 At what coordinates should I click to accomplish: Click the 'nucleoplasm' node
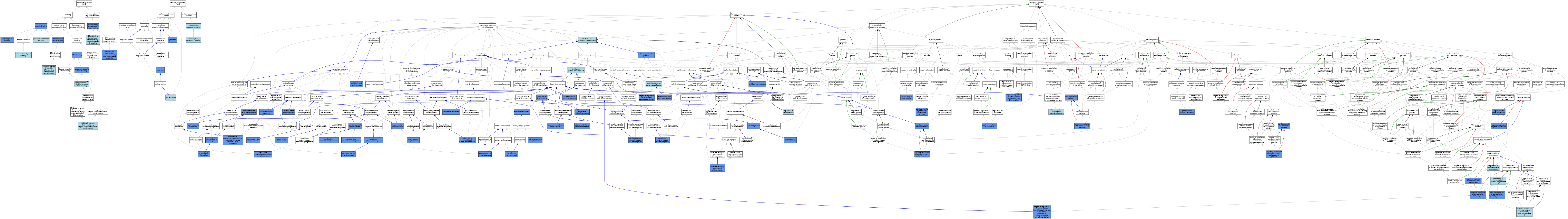[171, 98]
